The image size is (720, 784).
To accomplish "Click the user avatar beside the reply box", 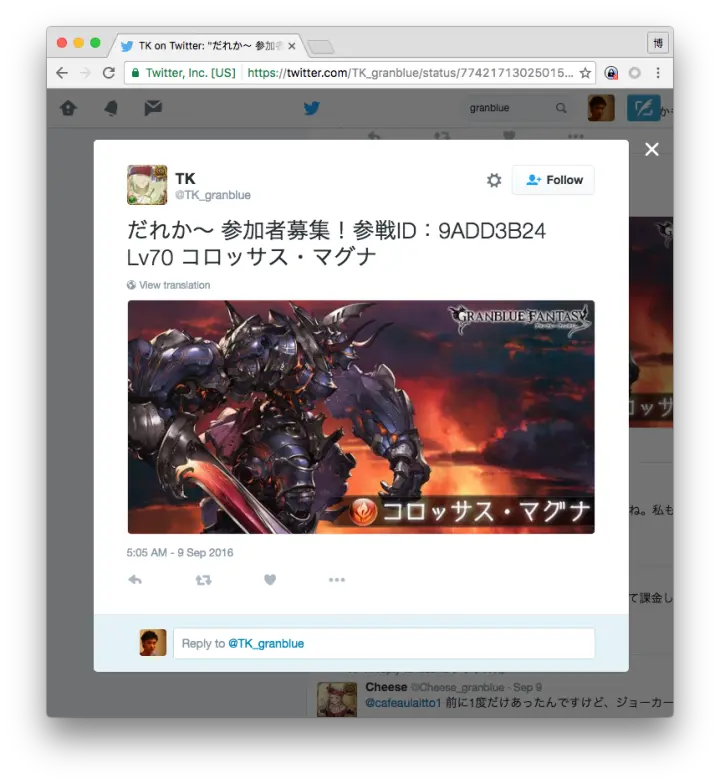I will 153,642.
